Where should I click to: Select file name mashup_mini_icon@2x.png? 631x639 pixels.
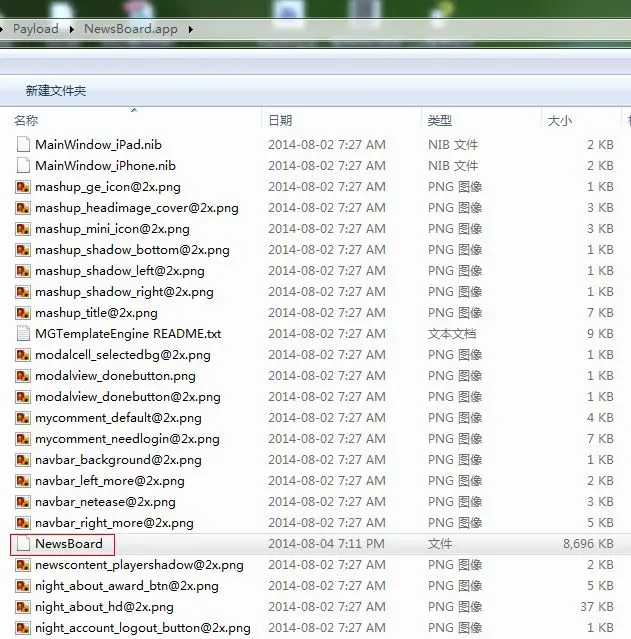pyautogui.click(x=113, y=229)
